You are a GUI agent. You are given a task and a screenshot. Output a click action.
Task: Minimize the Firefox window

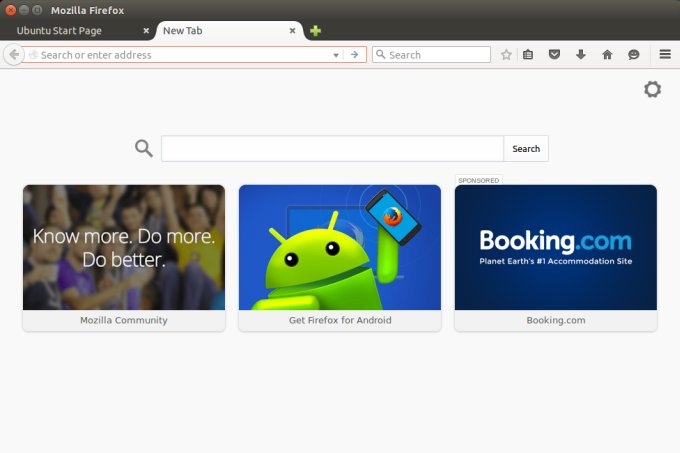24,10
